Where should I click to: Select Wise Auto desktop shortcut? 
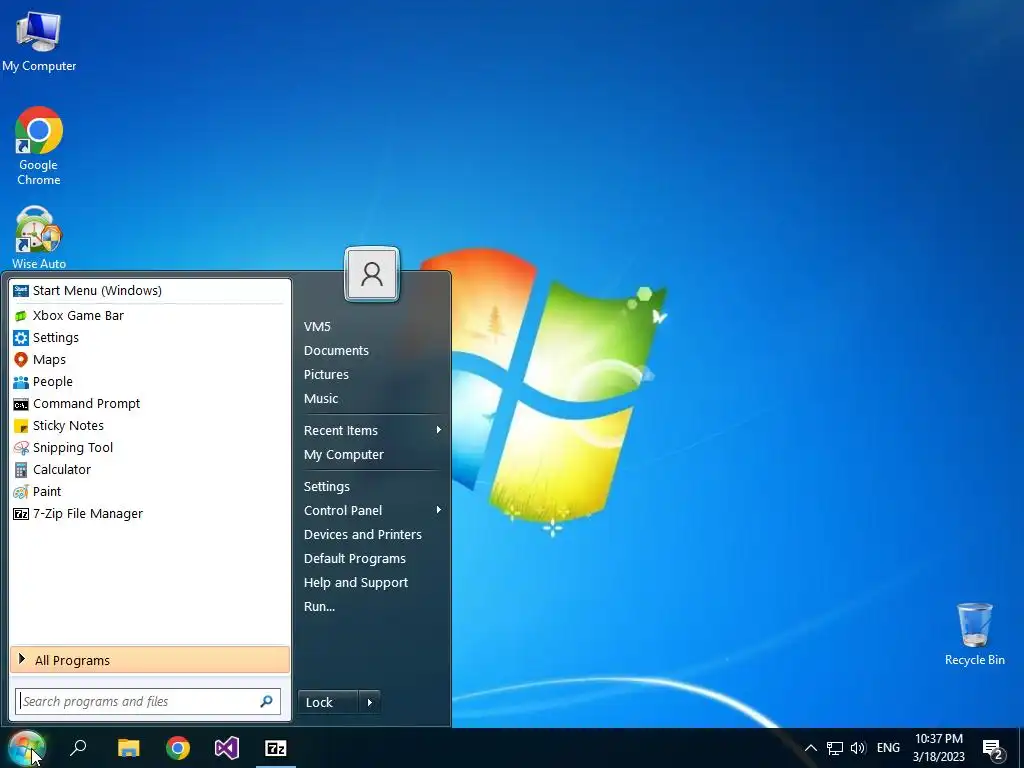(x=39, y=238)
